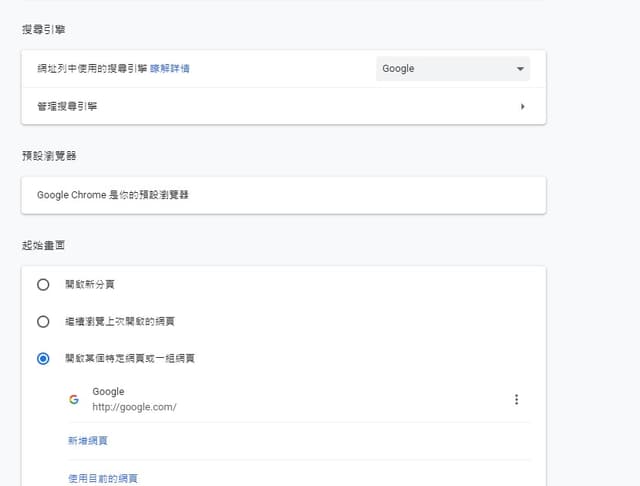Click the 新增網頁 add page link
The image size is (640, 486).
[88, 441]
